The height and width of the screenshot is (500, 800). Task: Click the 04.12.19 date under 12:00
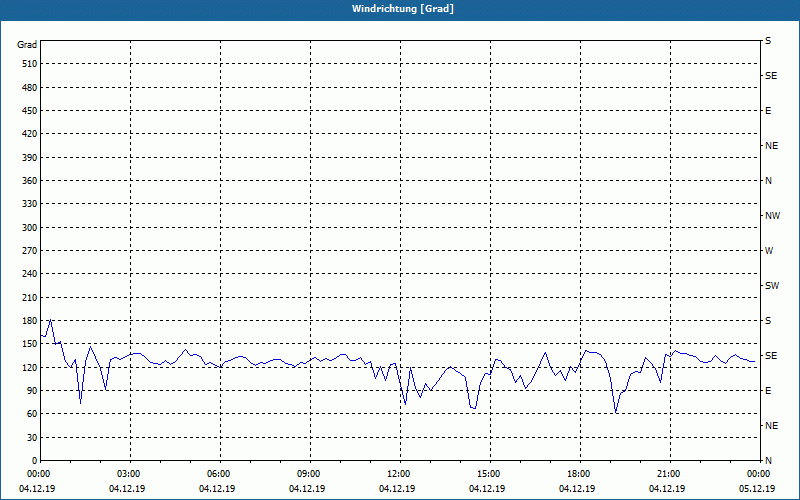pos(397,489)
